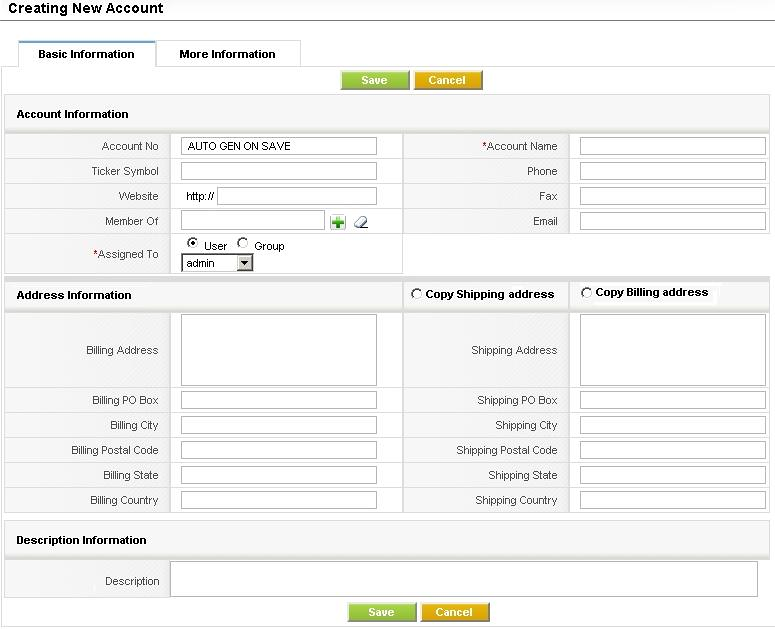Image resolution: width=775 pixels, height=629 pixels.
Task: Click the Shipping Postal Code input
Action: [x=673, y=450]
